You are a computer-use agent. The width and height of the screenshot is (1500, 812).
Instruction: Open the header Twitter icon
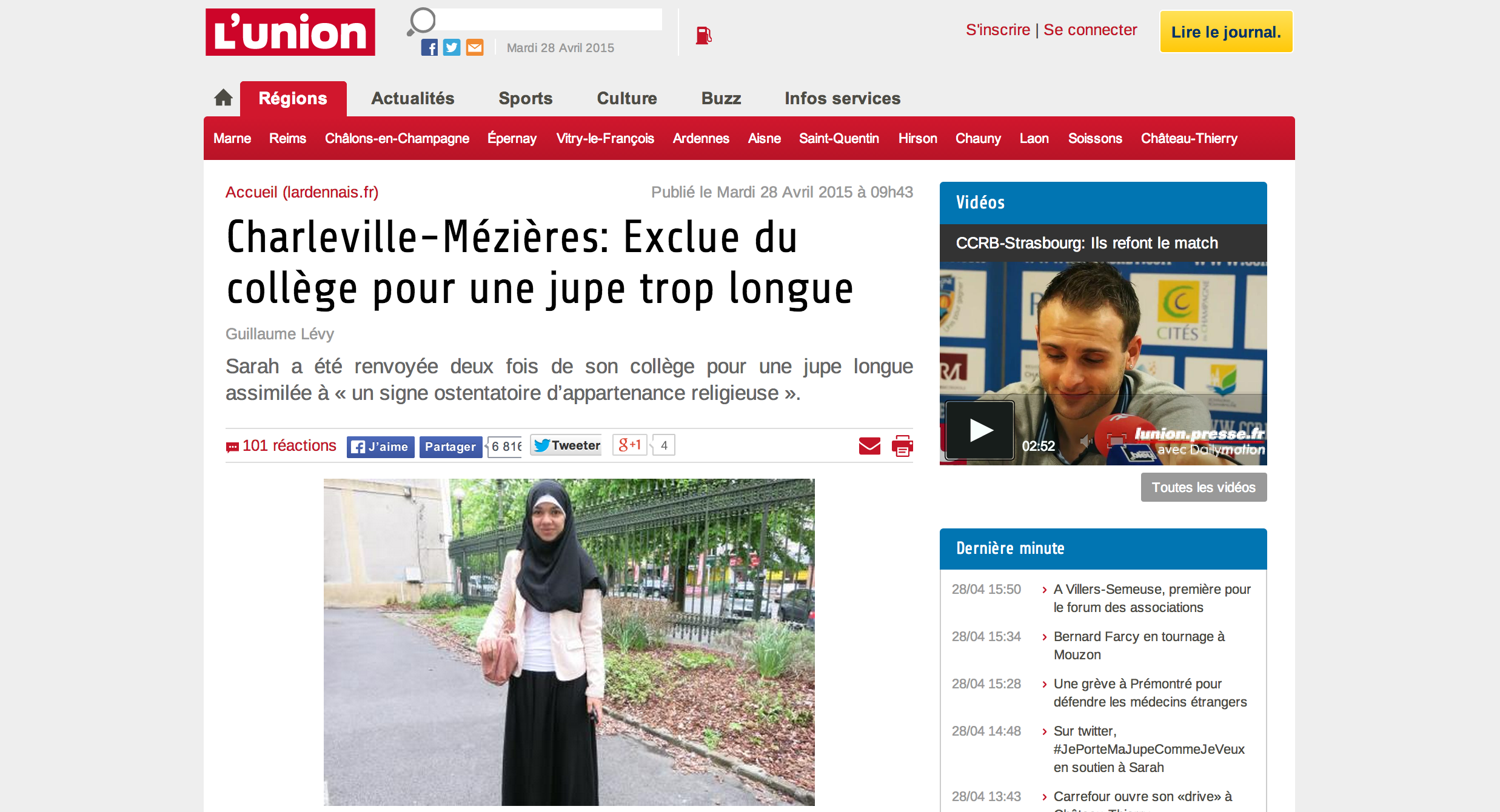pos(452,47)
